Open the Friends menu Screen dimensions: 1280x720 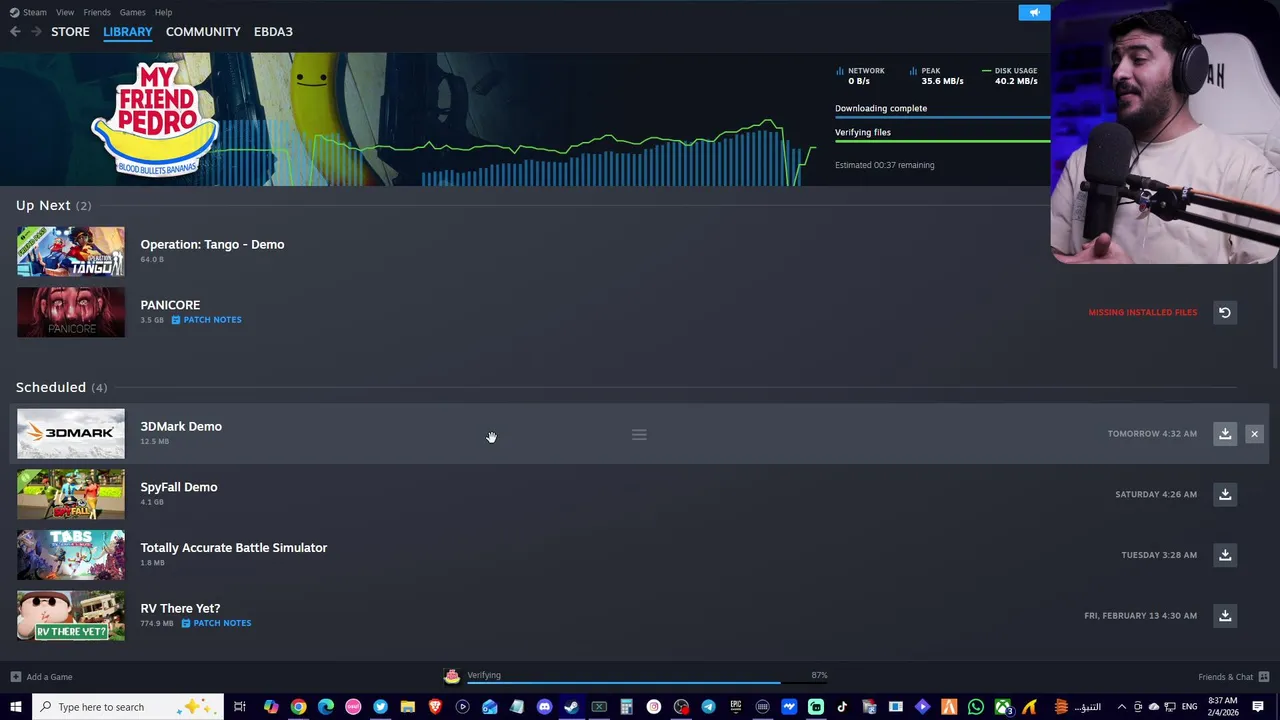97,12
